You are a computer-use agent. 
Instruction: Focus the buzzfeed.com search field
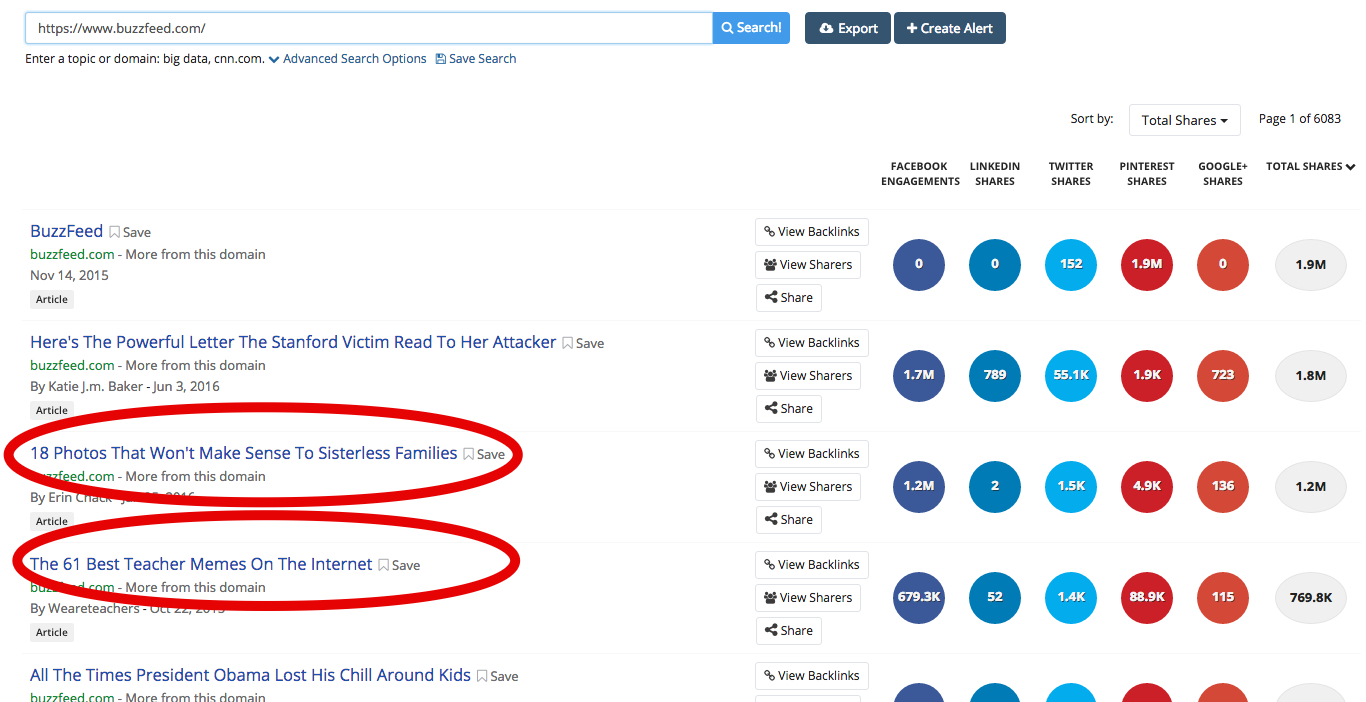point(369,28)
